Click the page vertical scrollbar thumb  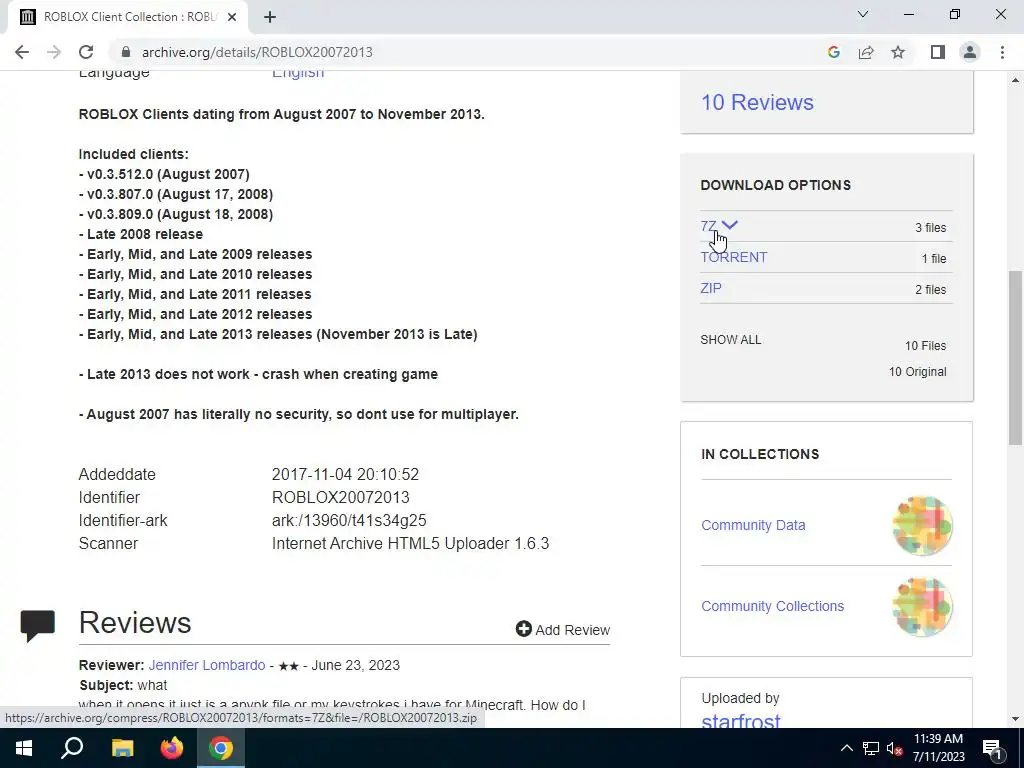pyautogui.click(x=1016, y=358)
